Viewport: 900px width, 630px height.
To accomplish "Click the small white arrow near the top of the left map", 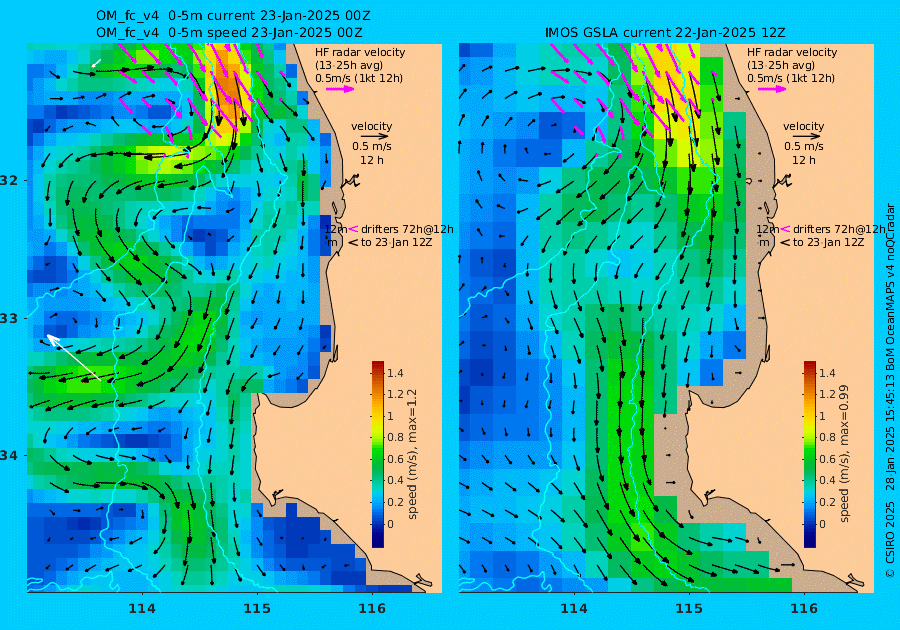I will 96,63.
